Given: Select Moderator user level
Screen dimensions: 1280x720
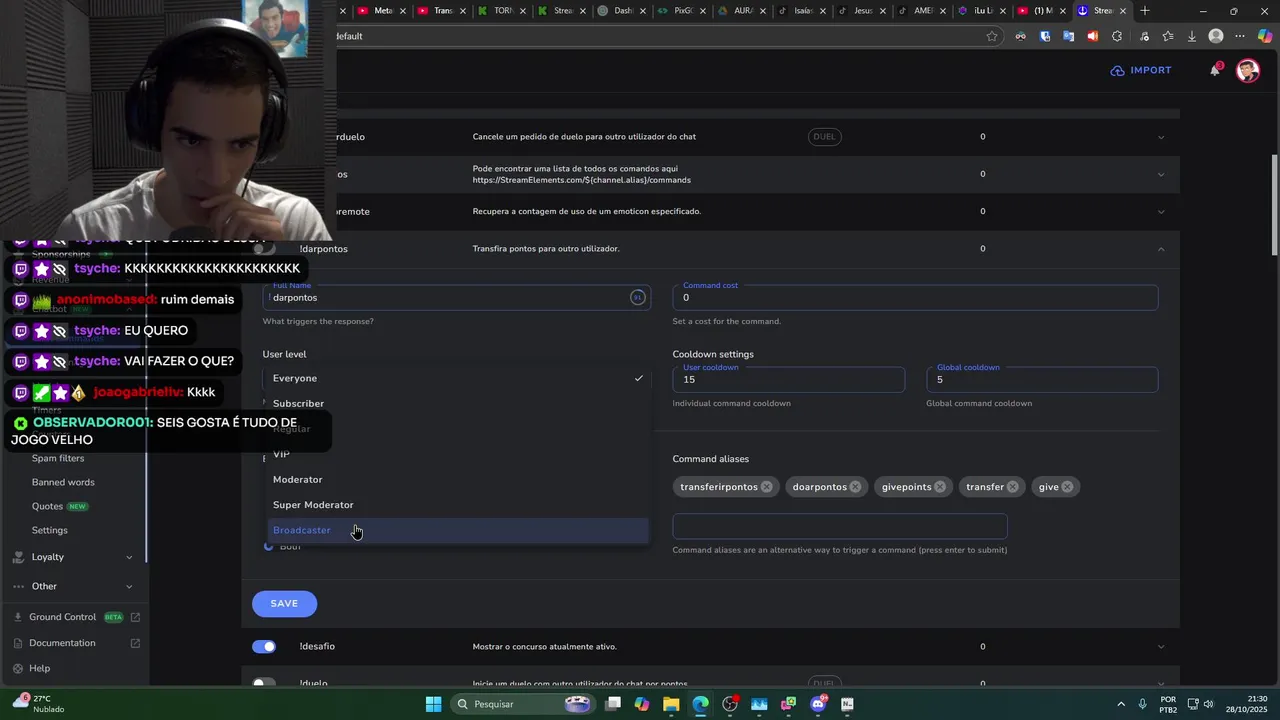Looking at the screenshot, I should click(458, 480).
